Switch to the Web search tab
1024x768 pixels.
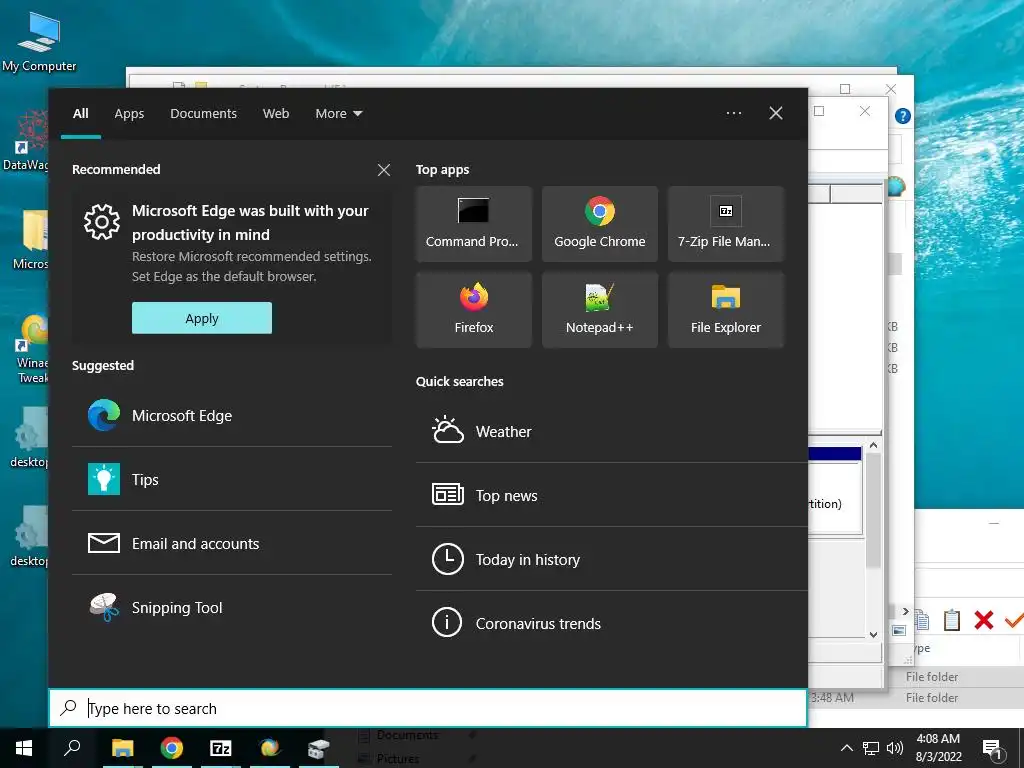click(276, 114)
